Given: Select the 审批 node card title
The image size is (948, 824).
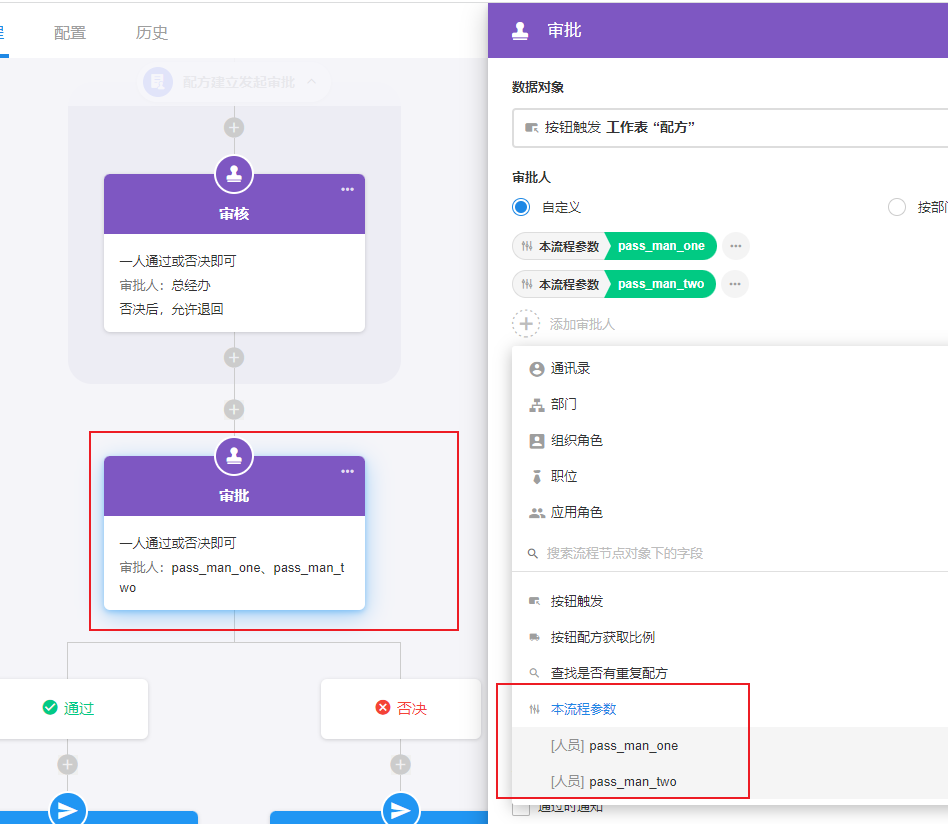Looking at the screenshot, I should click(234, 496).
